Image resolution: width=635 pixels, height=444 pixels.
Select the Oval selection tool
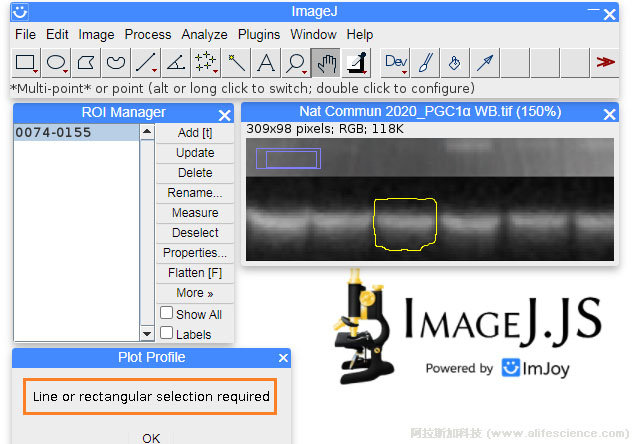[x=56, y=63]
